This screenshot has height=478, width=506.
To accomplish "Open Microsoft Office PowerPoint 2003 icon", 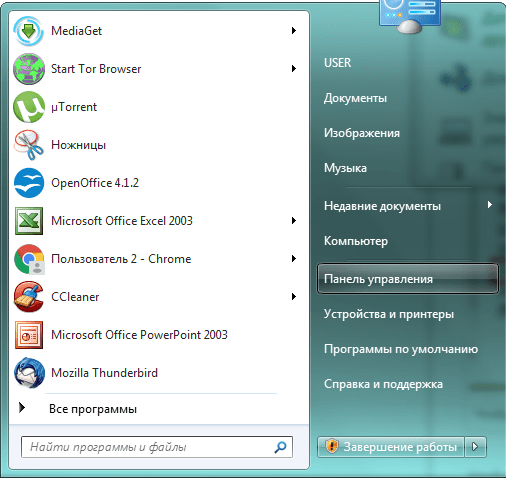I will (29, 335).
